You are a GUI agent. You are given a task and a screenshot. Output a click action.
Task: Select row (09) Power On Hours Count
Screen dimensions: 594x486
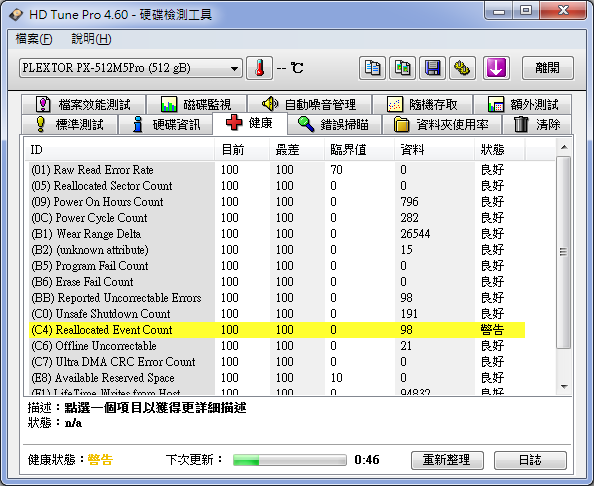pos(277,202)
